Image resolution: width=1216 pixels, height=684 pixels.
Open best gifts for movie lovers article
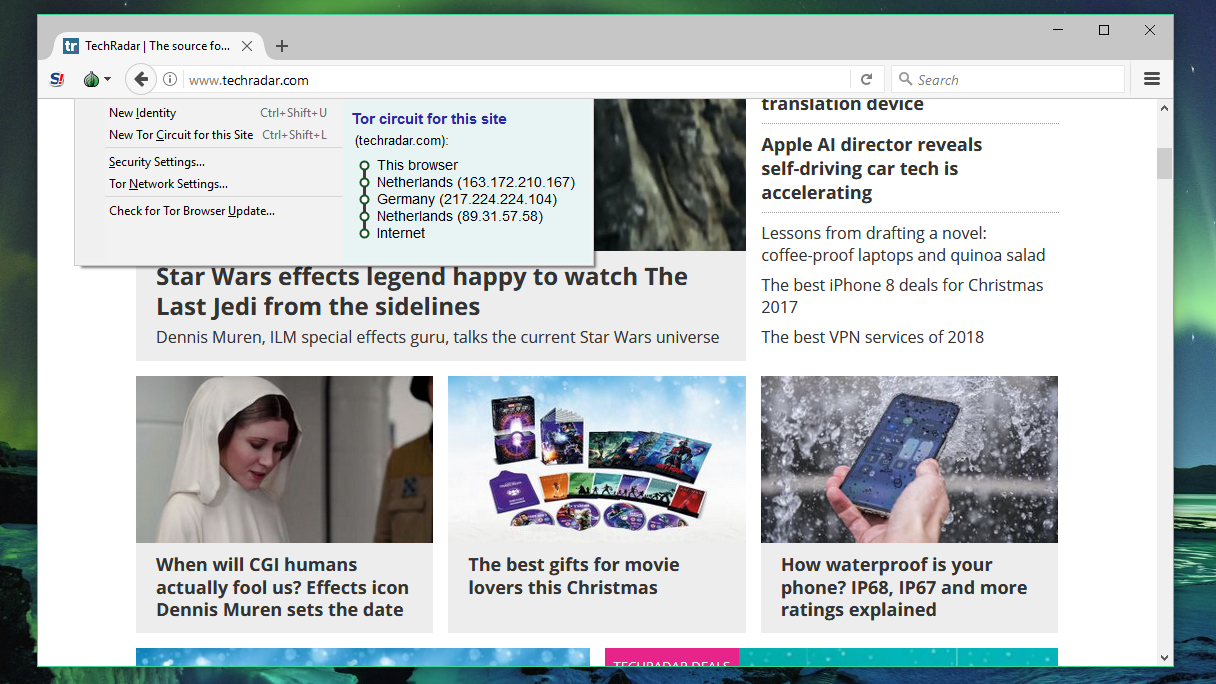pos(574,576)
